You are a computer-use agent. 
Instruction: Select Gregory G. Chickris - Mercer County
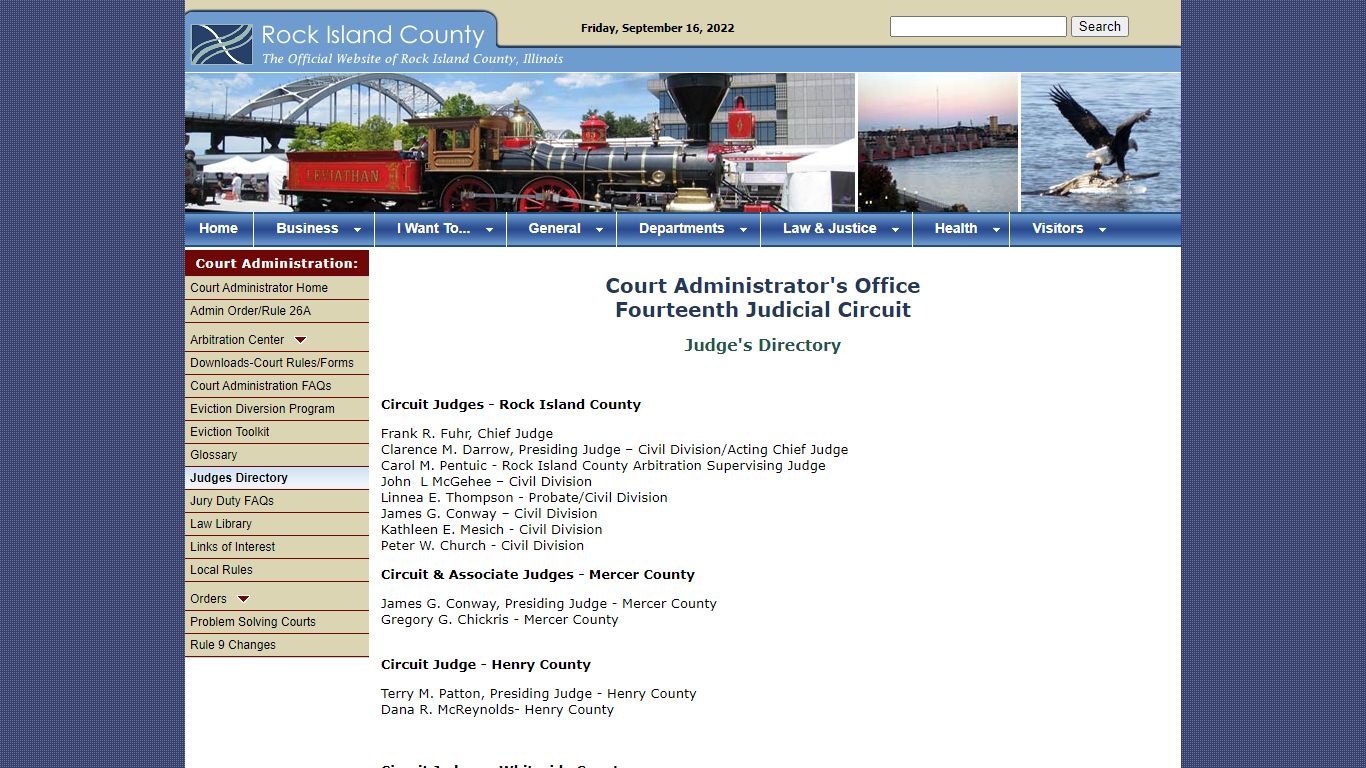(x=500, y=620)
